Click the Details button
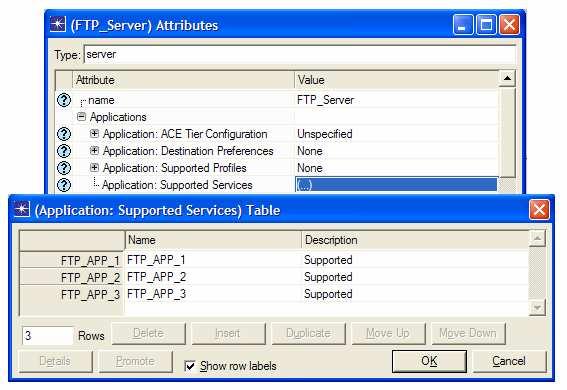Screen dimensions: 567x390 (x=55, y=361)
